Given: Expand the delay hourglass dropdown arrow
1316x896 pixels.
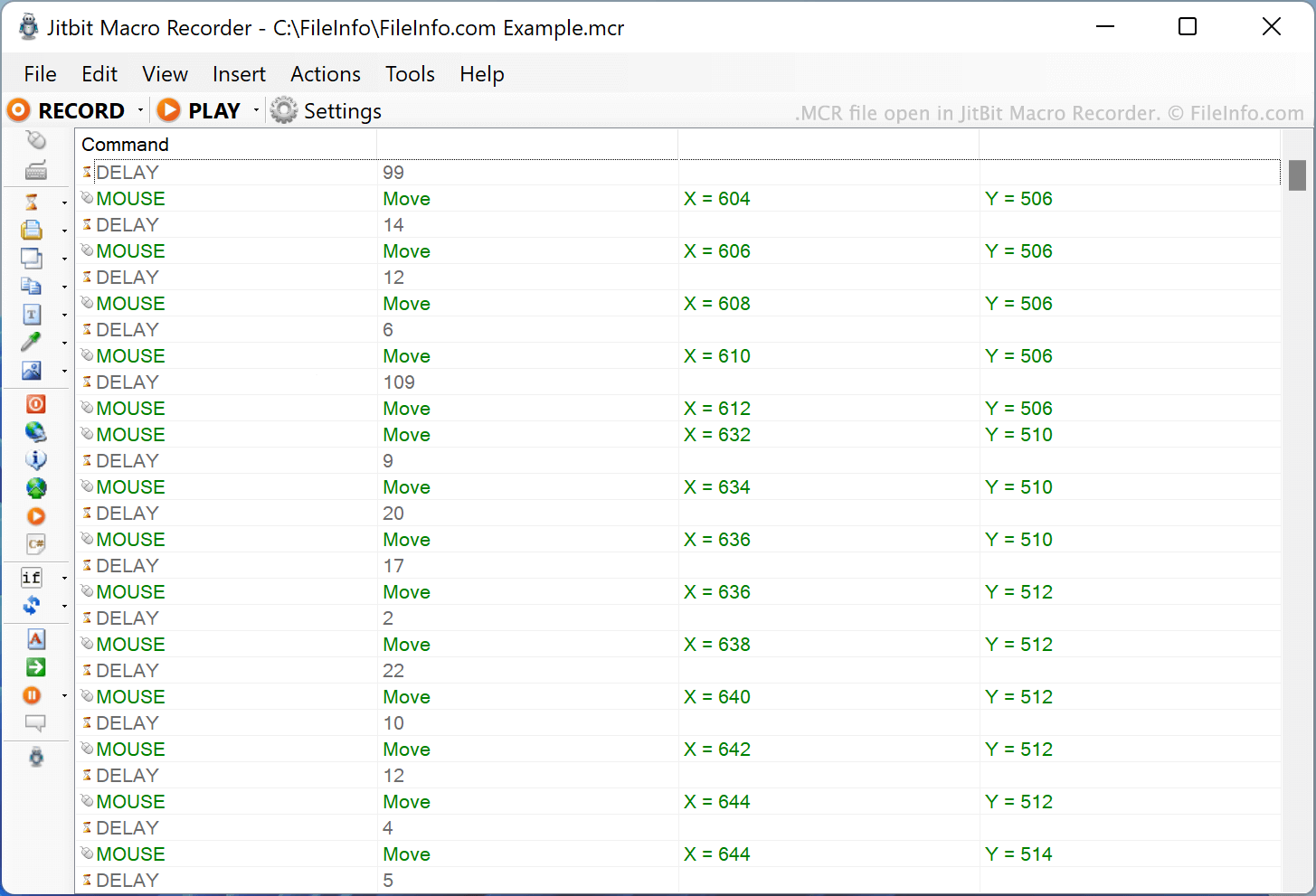Looking at the screenshot, I should 64,203.
